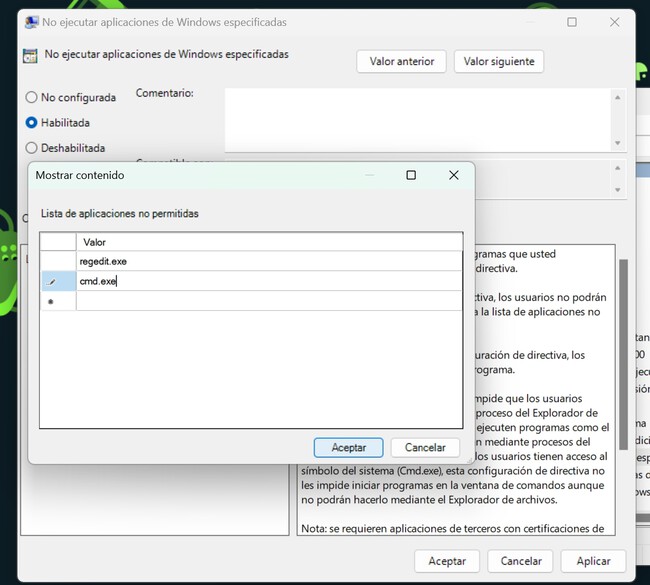Set the policy to 'Deshabilitada'
Viewport: 650px width, 585px height.
pyautogui.click(x=32, y=148)
